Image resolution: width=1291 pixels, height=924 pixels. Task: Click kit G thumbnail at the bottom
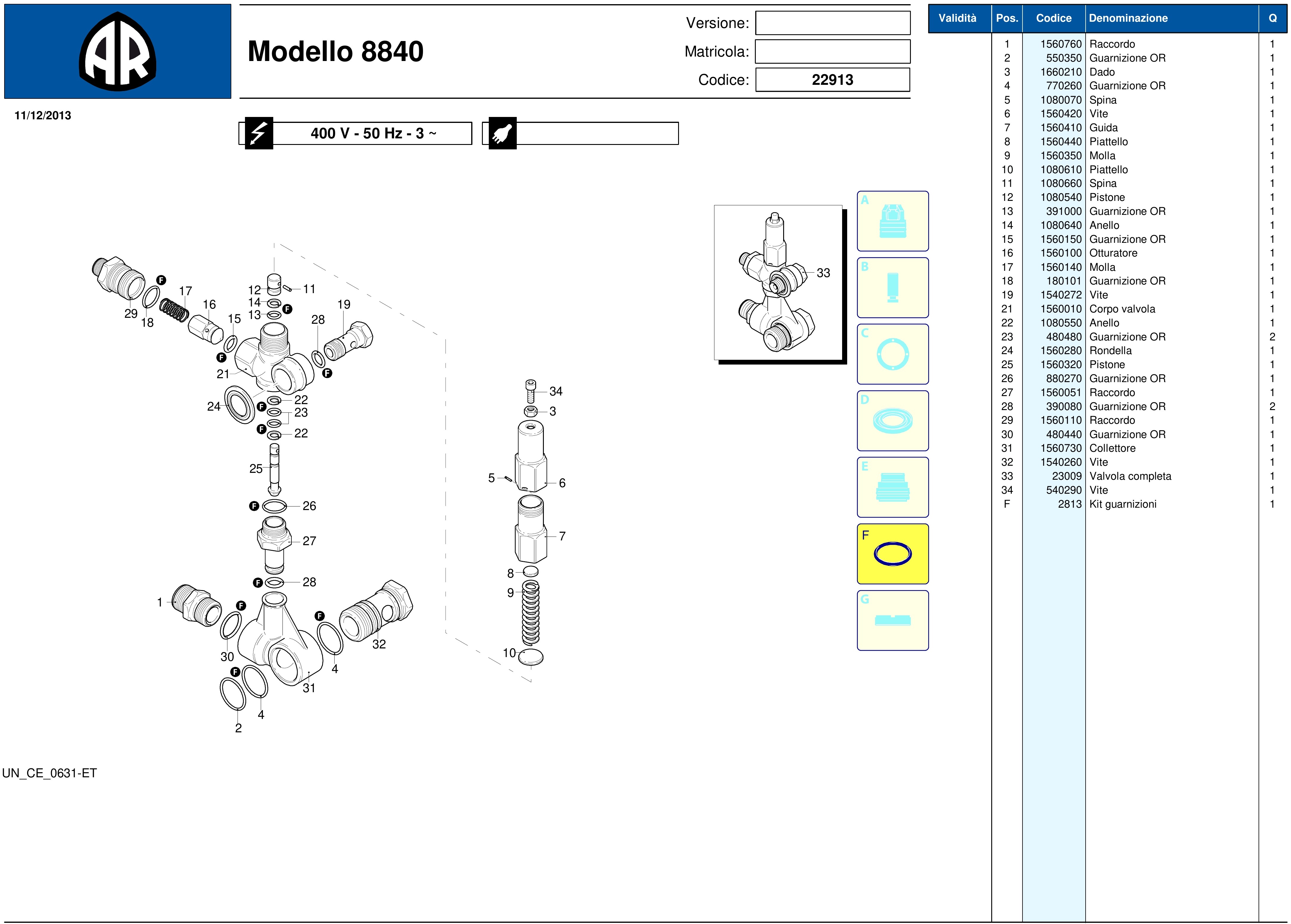click(892, 620)
